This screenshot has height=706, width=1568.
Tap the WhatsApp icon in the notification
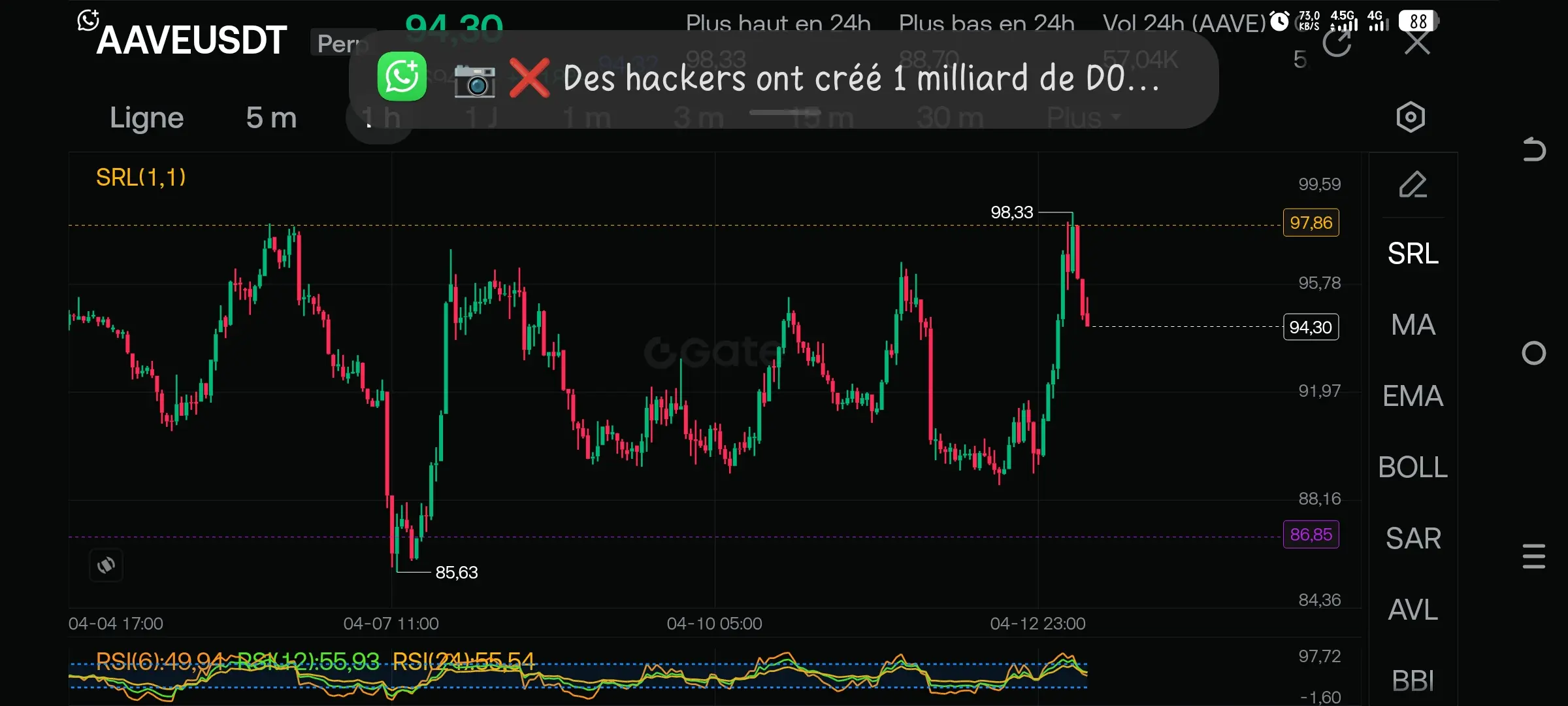coord(402,77)
